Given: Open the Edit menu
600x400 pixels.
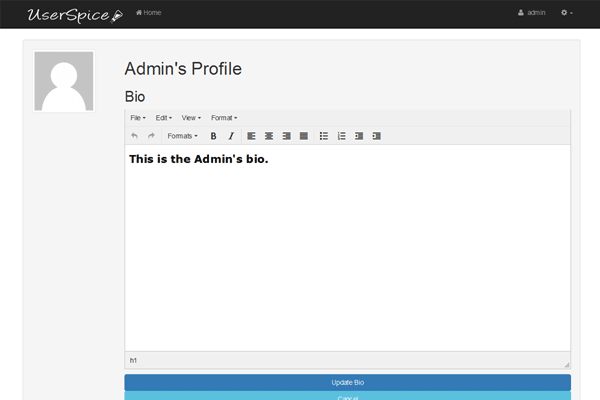Looking at the screenshot, I should point(164,118).
